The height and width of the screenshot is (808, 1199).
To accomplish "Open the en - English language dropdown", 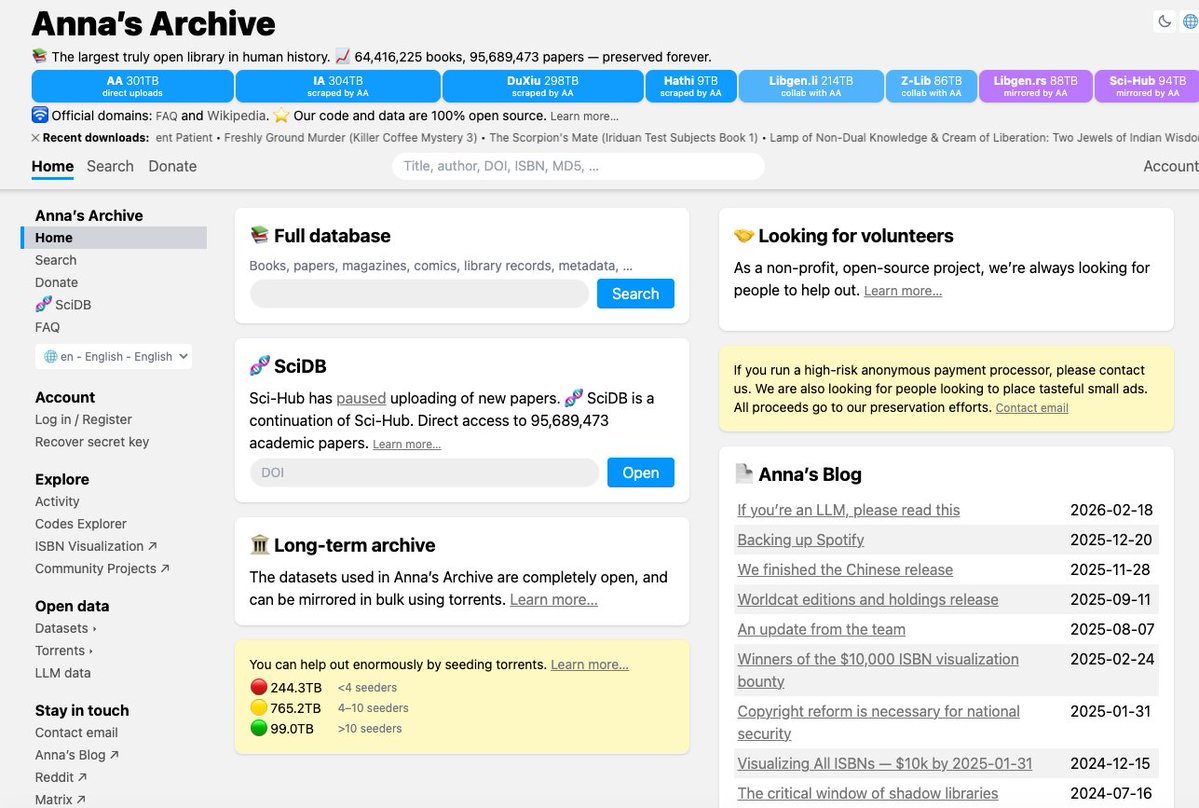I will [x=113, y=356].
